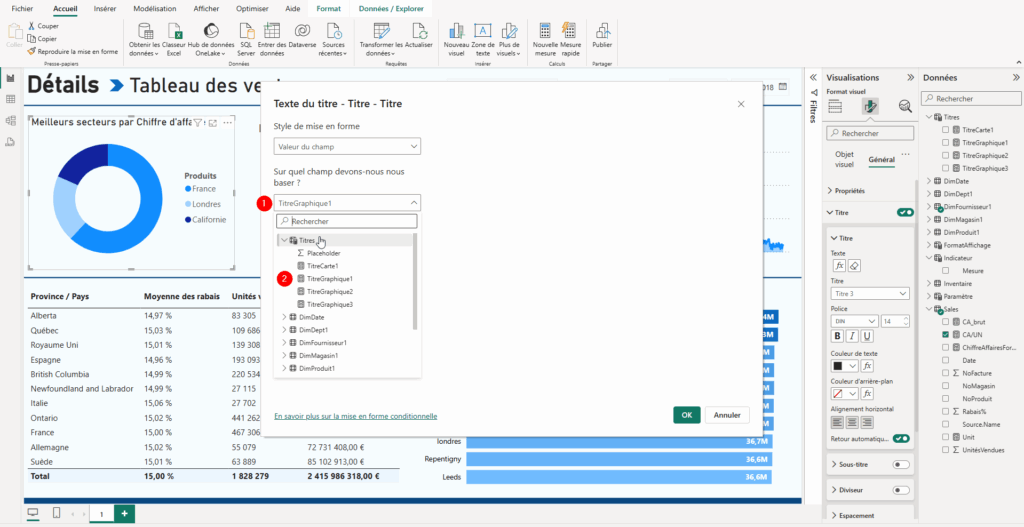Open the Afficher tab

coord(206,9)
